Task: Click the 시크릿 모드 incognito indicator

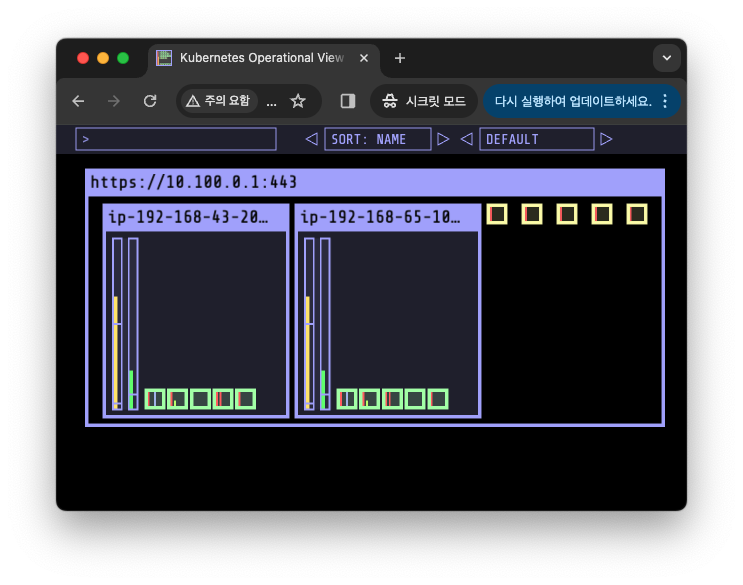Action: (424, 101)
